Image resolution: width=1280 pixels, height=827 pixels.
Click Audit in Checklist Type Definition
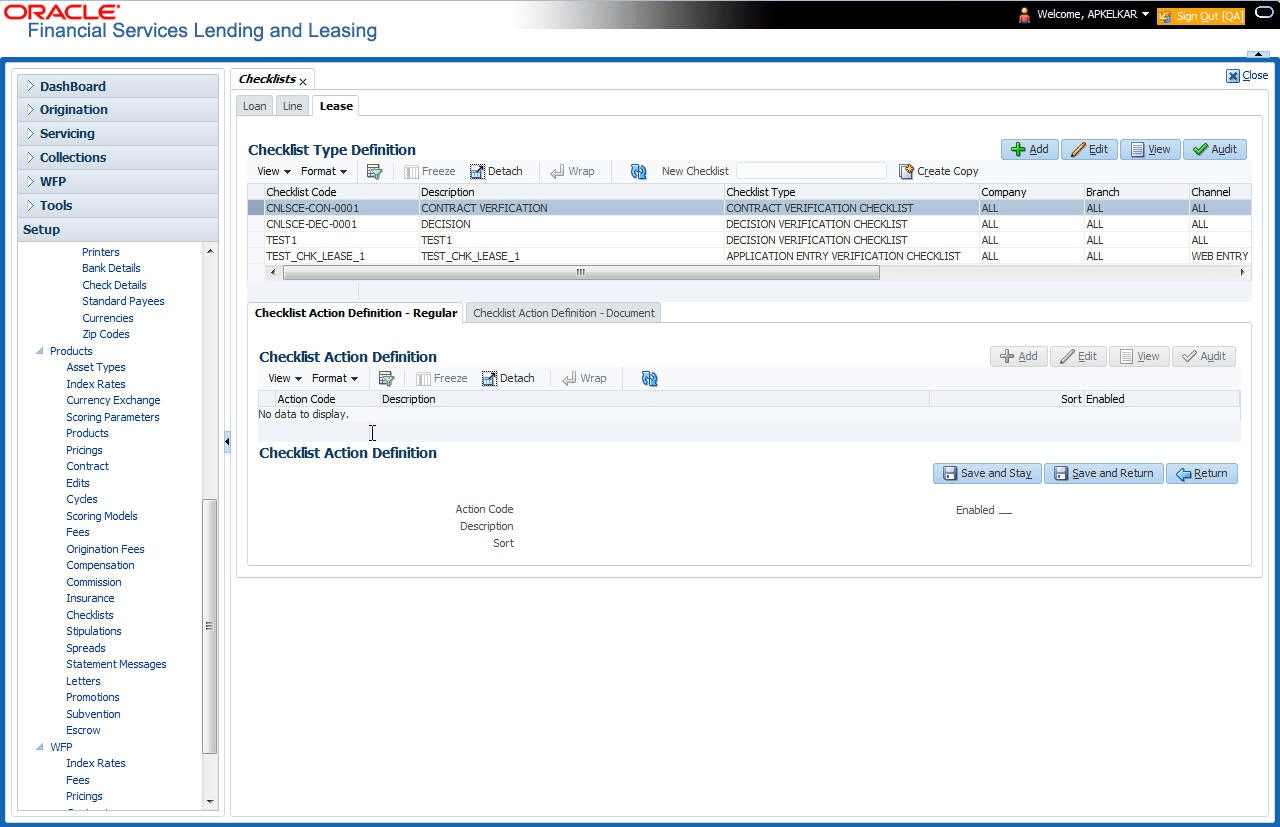1215,149
